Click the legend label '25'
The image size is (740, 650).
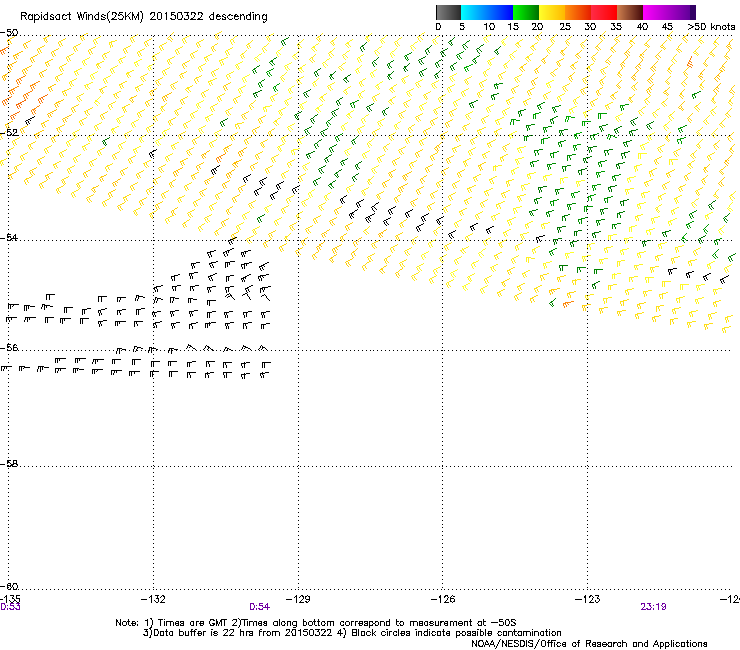pos(565,27)
